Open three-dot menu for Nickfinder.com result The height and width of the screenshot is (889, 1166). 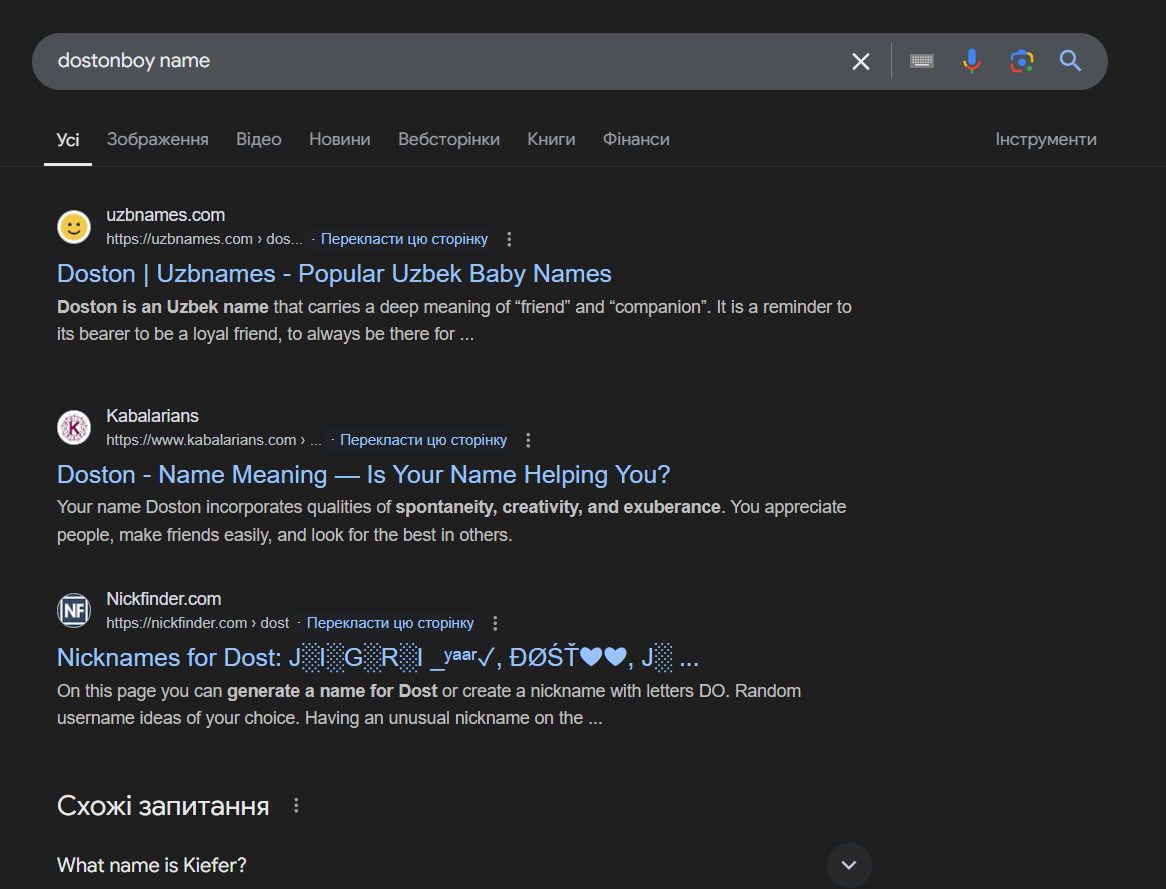495,624
